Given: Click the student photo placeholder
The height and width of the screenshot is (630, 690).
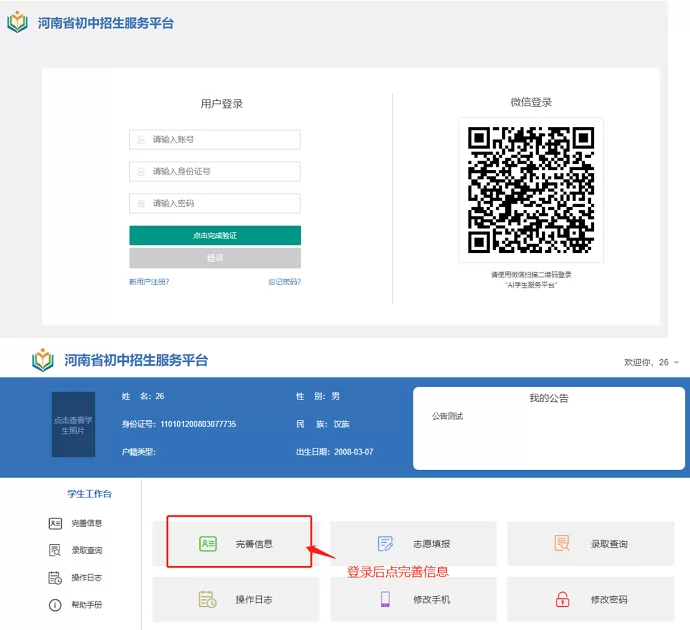Looking at the screenshot, I should (73, 425).
